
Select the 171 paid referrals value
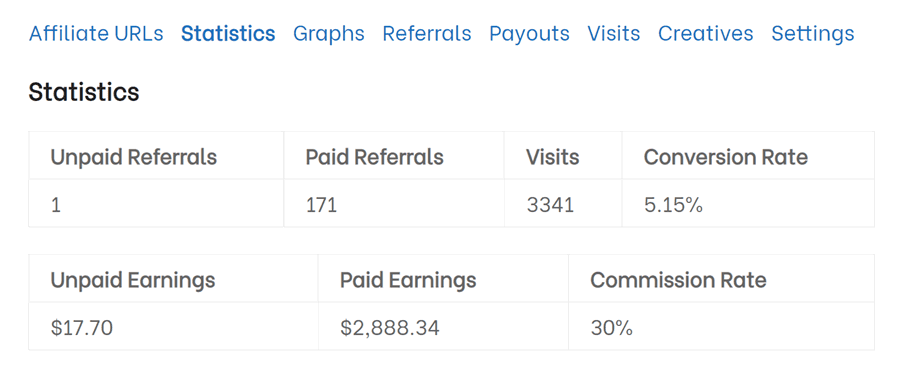pos(321,205)
